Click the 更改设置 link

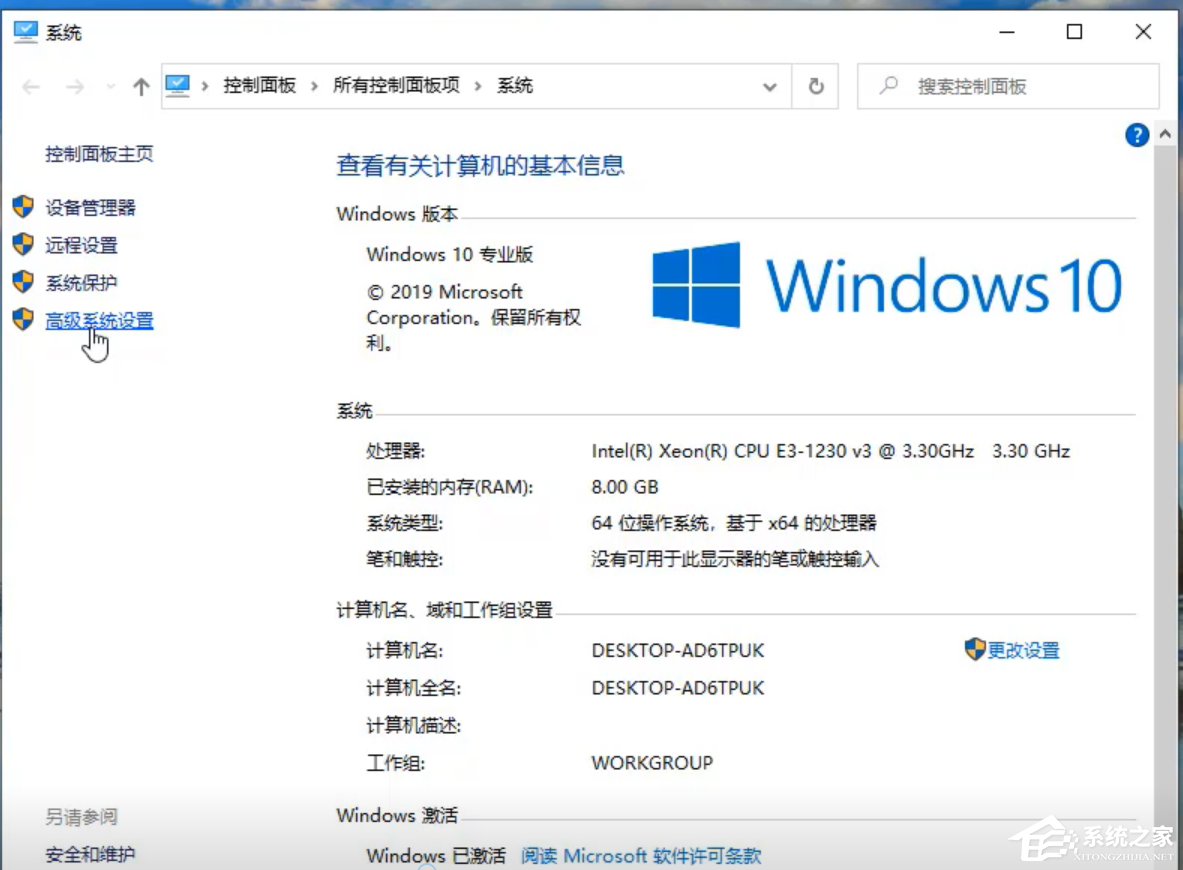[1022, 649]
